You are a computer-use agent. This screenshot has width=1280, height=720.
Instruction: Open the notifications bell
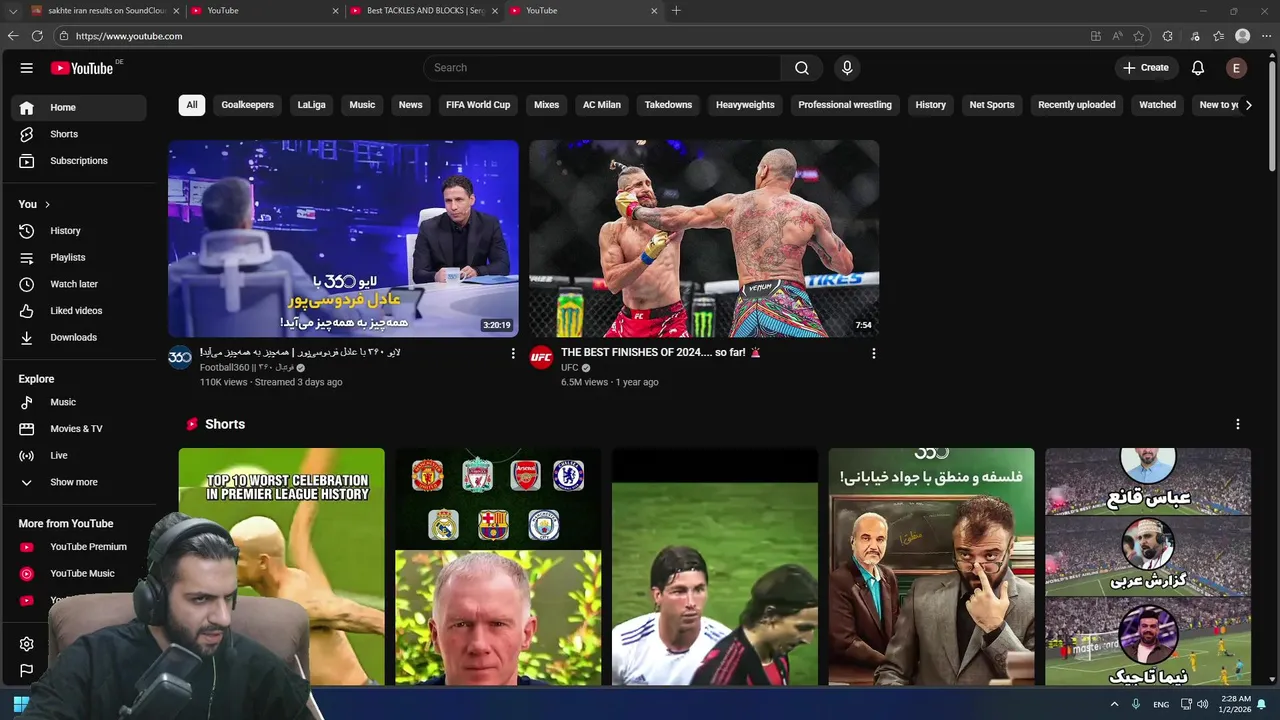pyautogui.click(x=1198, y=68)
